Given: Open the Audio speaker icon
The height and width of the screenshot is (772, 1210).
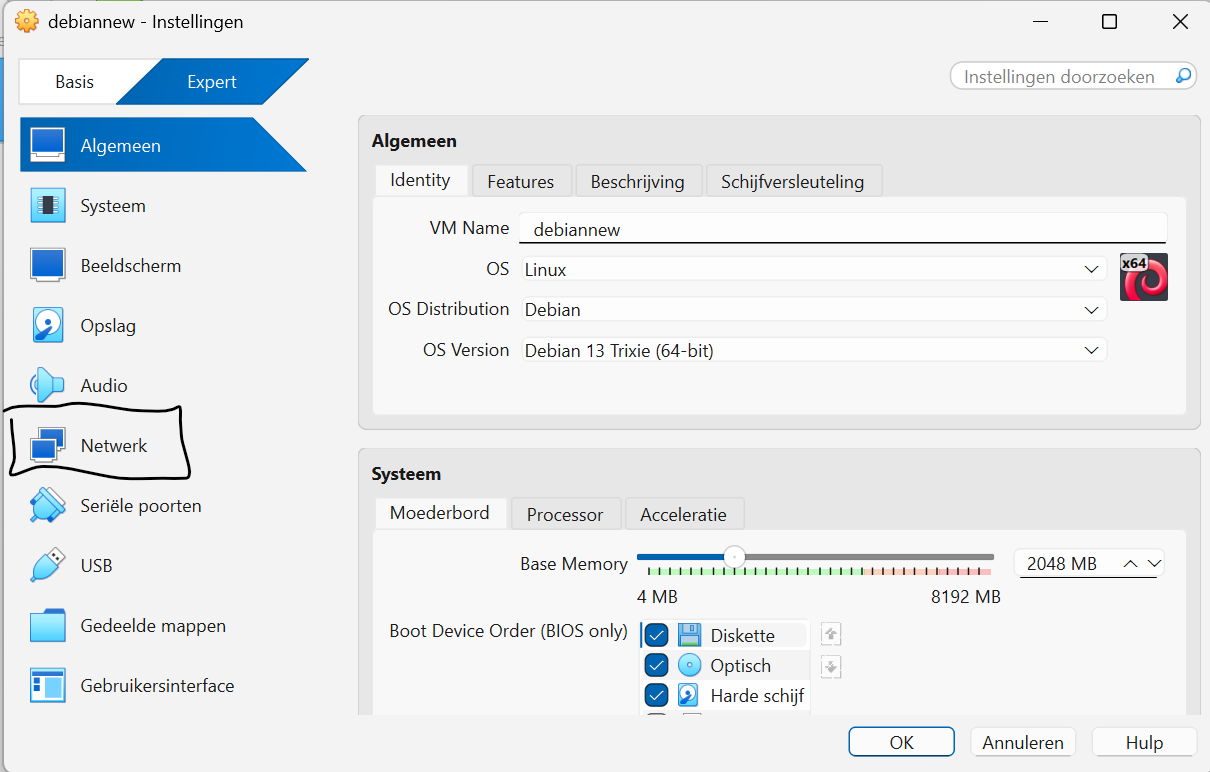Looking at the screenshot, I should [47, 386].
